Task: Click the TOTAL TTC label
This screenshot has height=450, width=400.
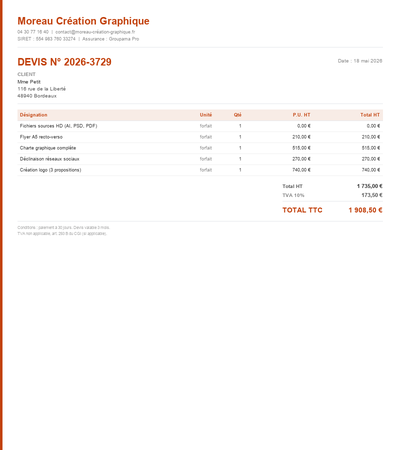Action: pos(302,210)
